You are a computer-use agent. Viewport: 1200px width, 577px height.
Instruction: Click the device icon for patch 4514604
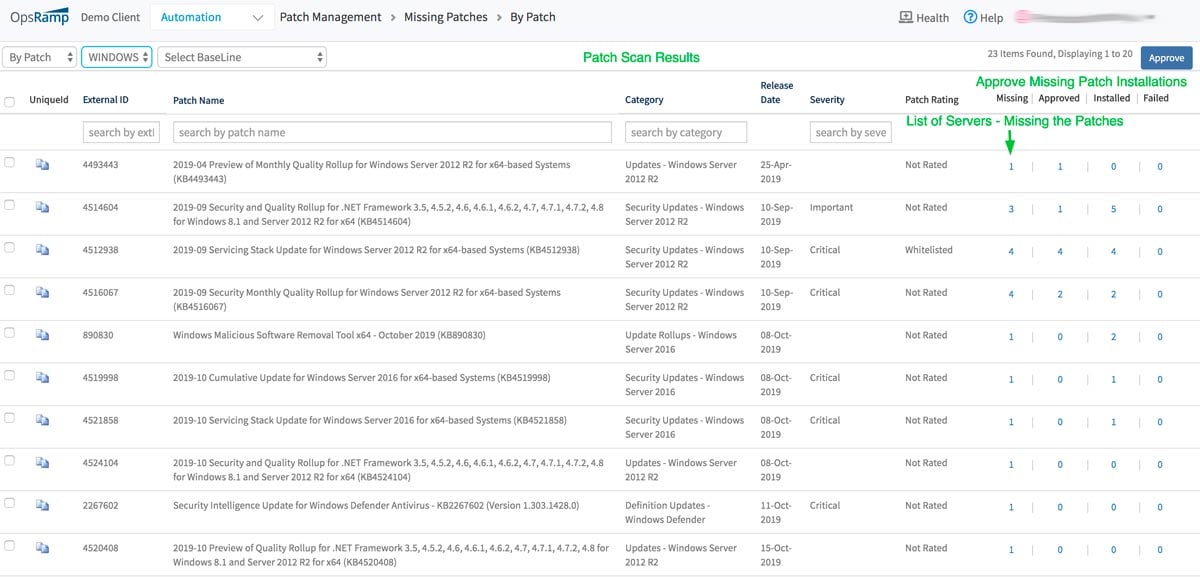42,207
